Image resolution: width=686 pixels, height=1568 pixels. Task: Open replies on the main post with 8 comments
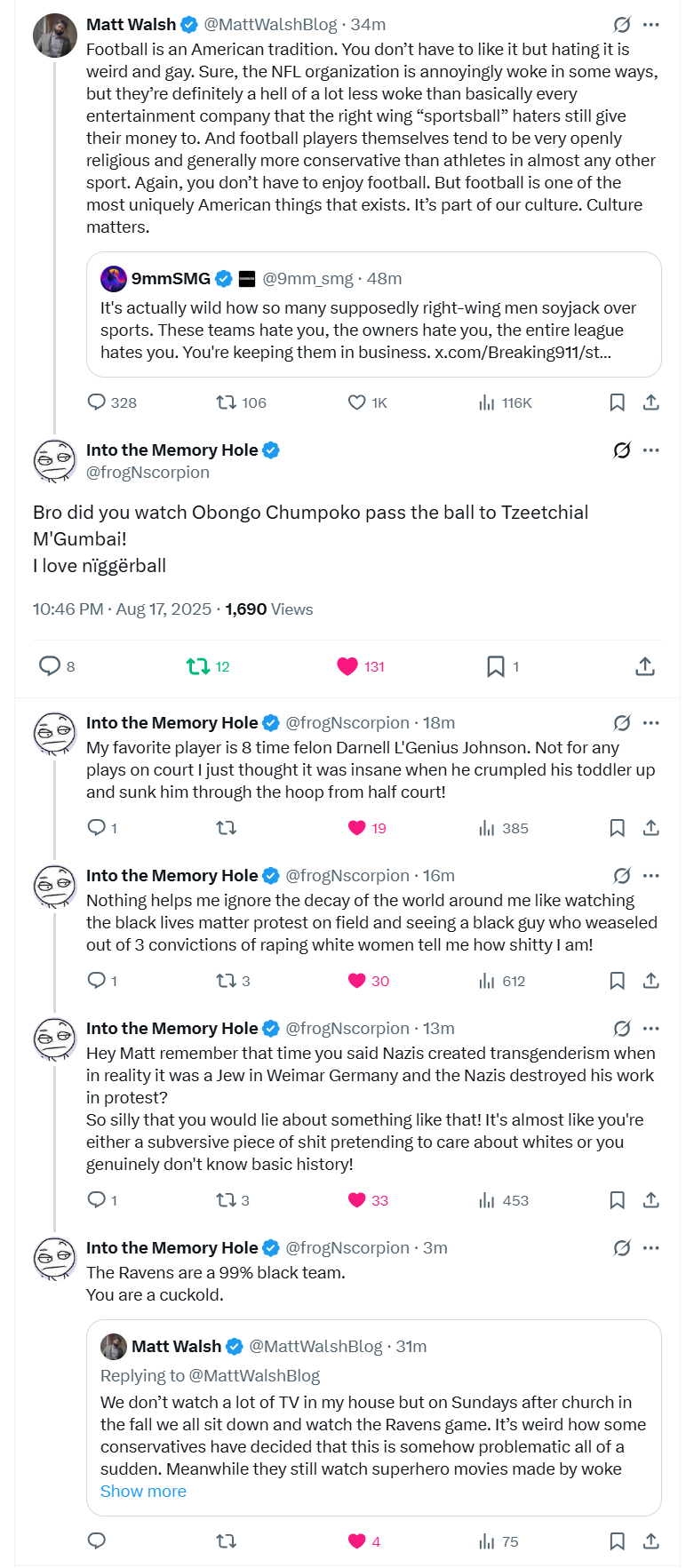(x=50, y=666)
